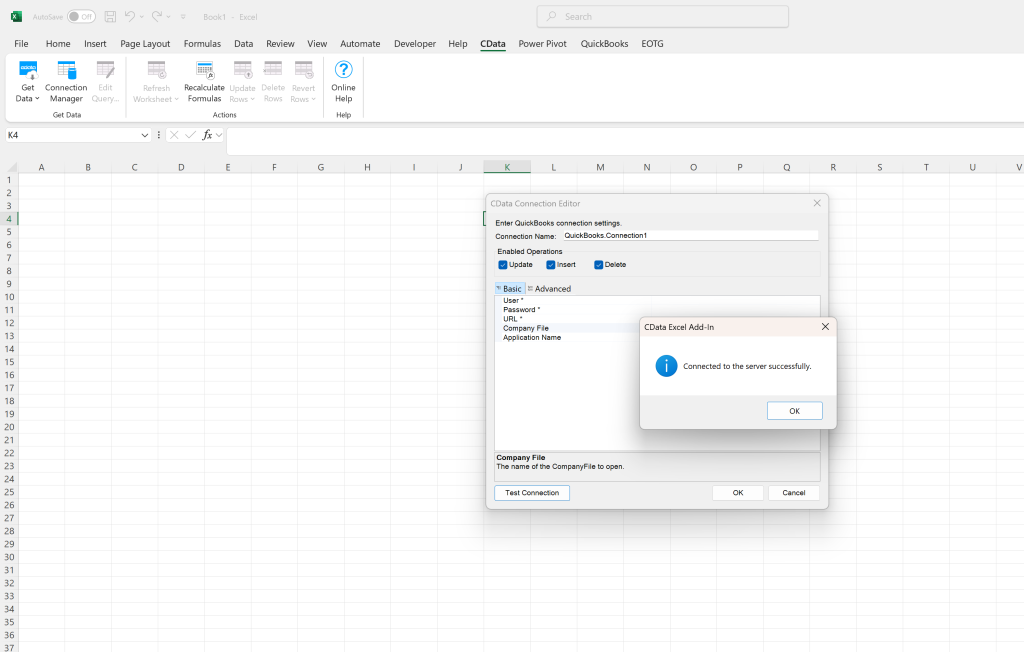The image size is (1024, 652).
Task: Open the Undo history dropdown arrow
Action: point(142,17)
